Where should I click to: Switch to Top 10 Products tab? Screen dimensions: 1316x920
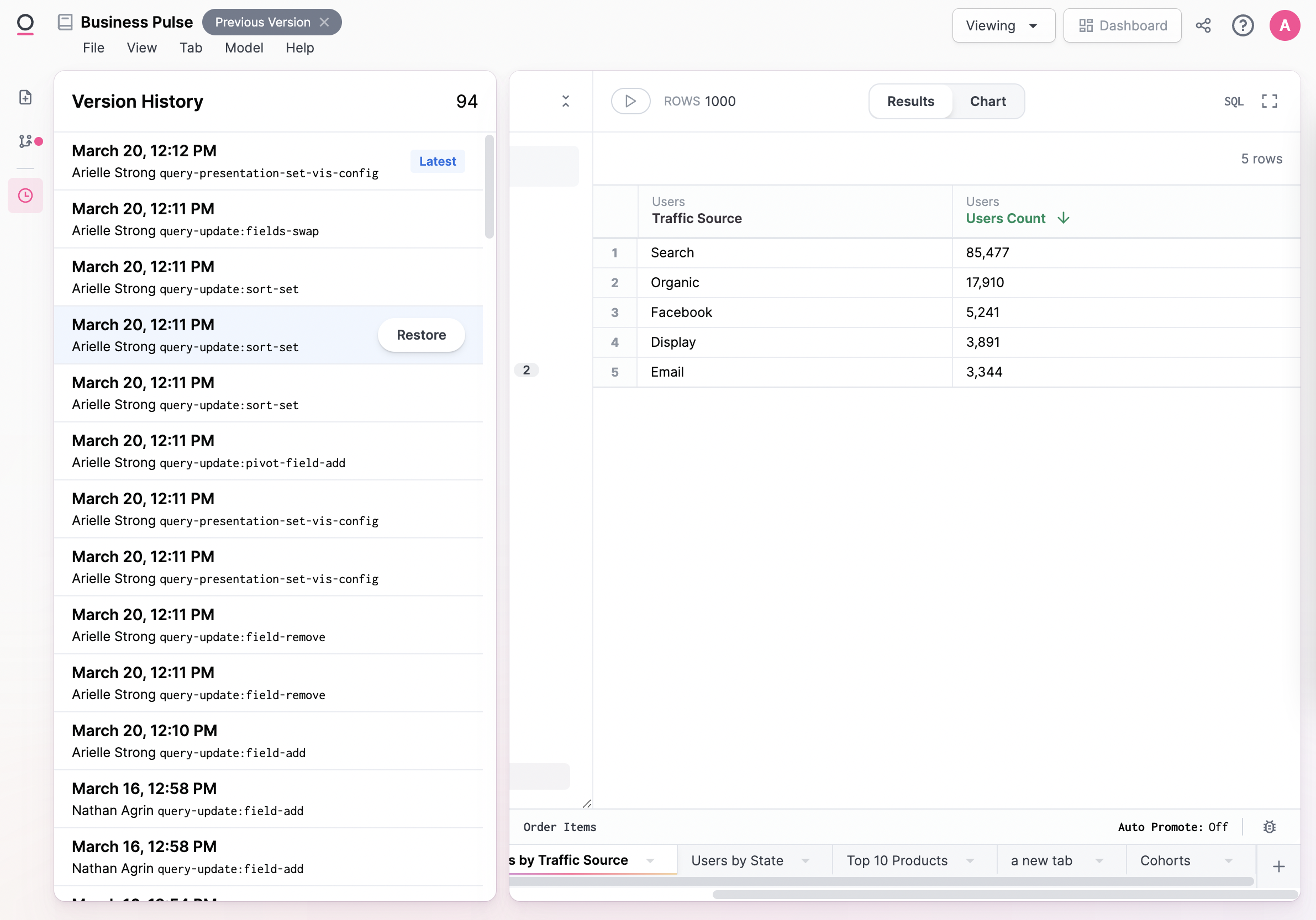point(897,860)
